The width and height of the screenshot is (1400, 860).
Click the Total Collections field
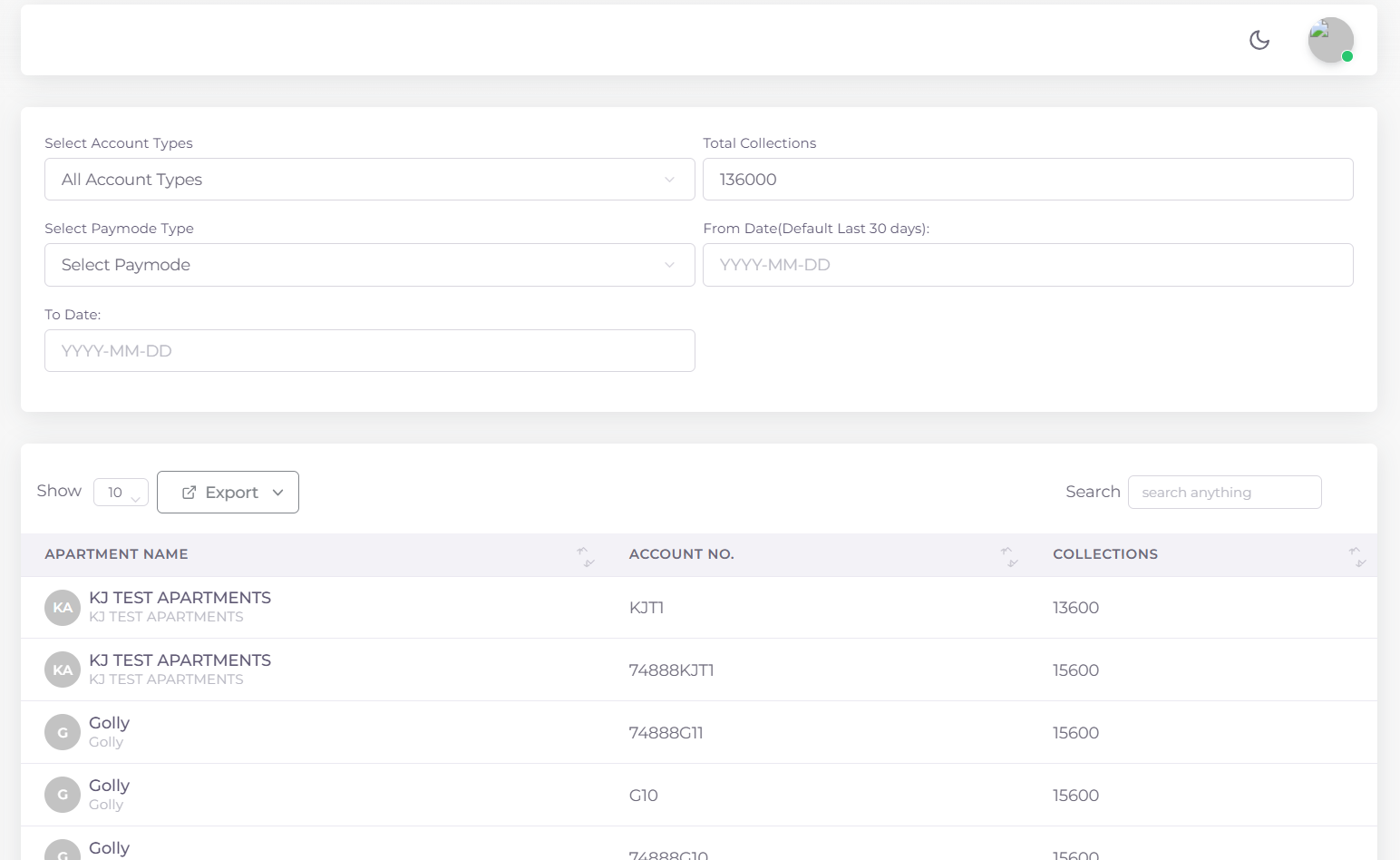[1027, 180]
